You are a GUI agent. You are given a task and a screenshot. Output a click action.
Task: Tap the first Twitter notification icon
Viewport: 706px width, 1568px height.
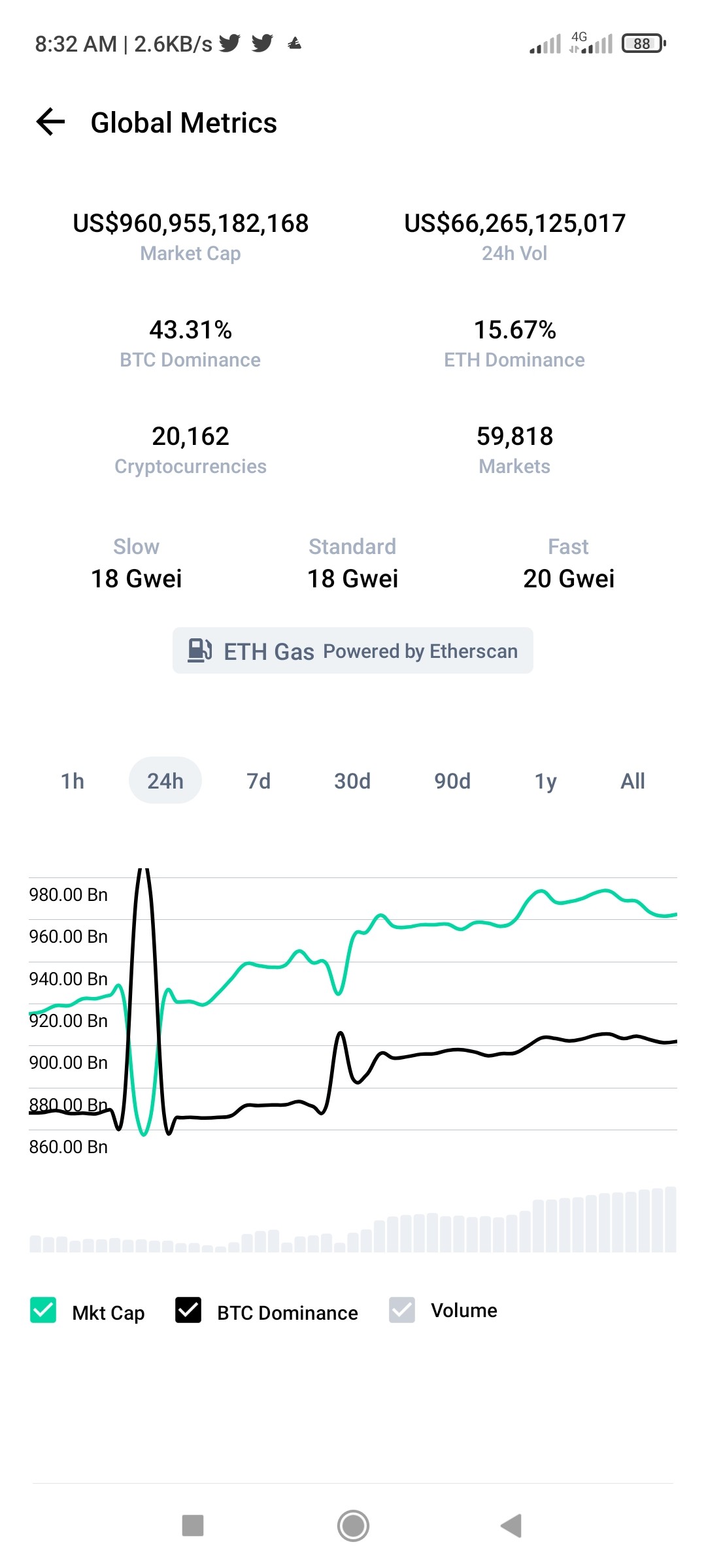pos(229,44)
